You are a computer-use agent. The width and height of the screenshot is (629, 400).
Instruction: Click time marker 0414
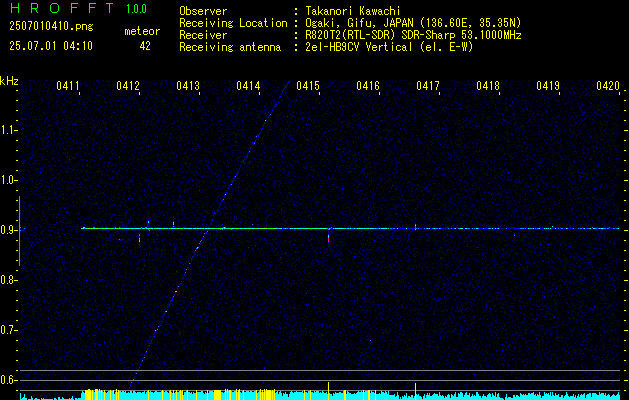(248, 86)
